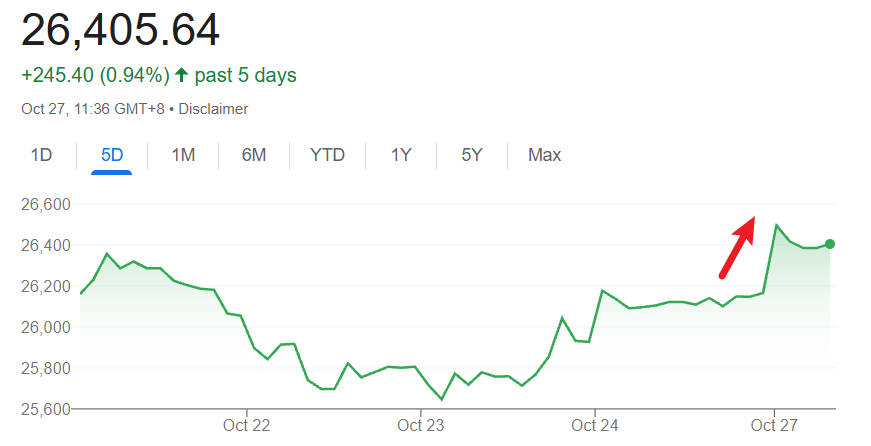Click the Oct 22 date label
The image size is (871, 446).
[247, 424]
